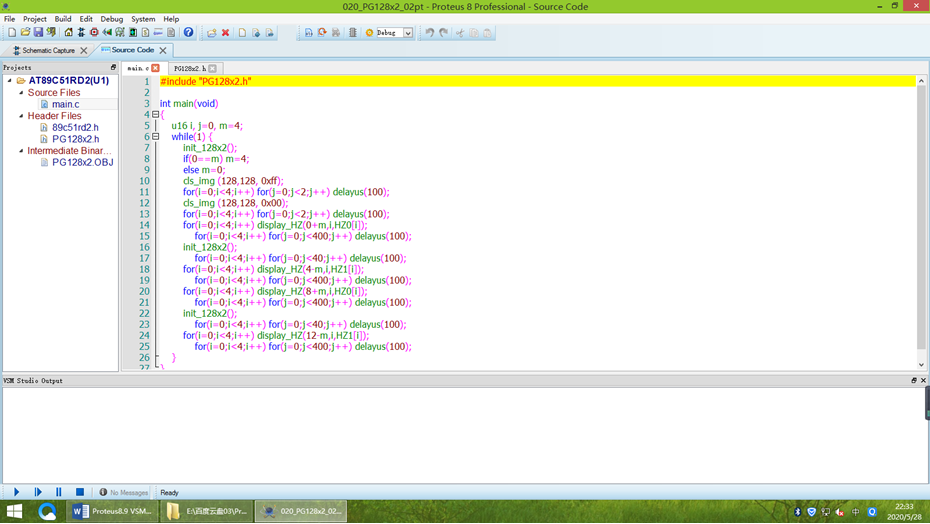
Task: Close the main.c editor tab
Action: pyautogui.click(x=155, y=68)
